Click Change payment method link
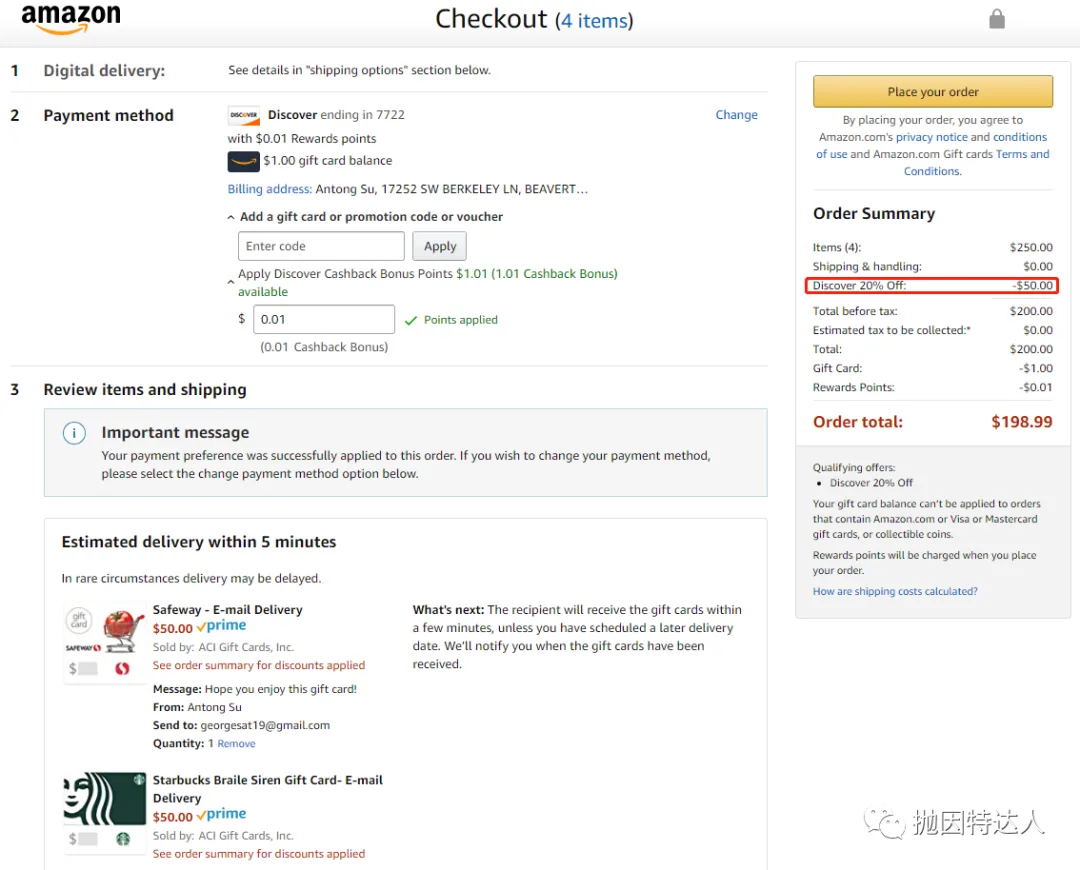Image resolution: width=1080 pixels, height=870 pixels. pyautogui.click(x=736, y=115)
